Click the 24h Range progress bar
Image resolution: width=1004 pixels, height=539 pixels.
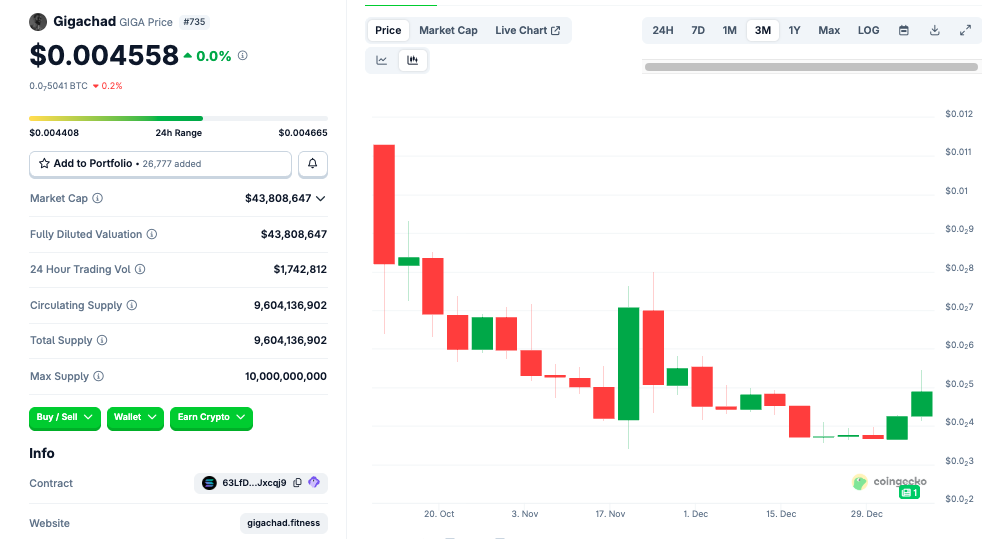[x=179, y=118]
